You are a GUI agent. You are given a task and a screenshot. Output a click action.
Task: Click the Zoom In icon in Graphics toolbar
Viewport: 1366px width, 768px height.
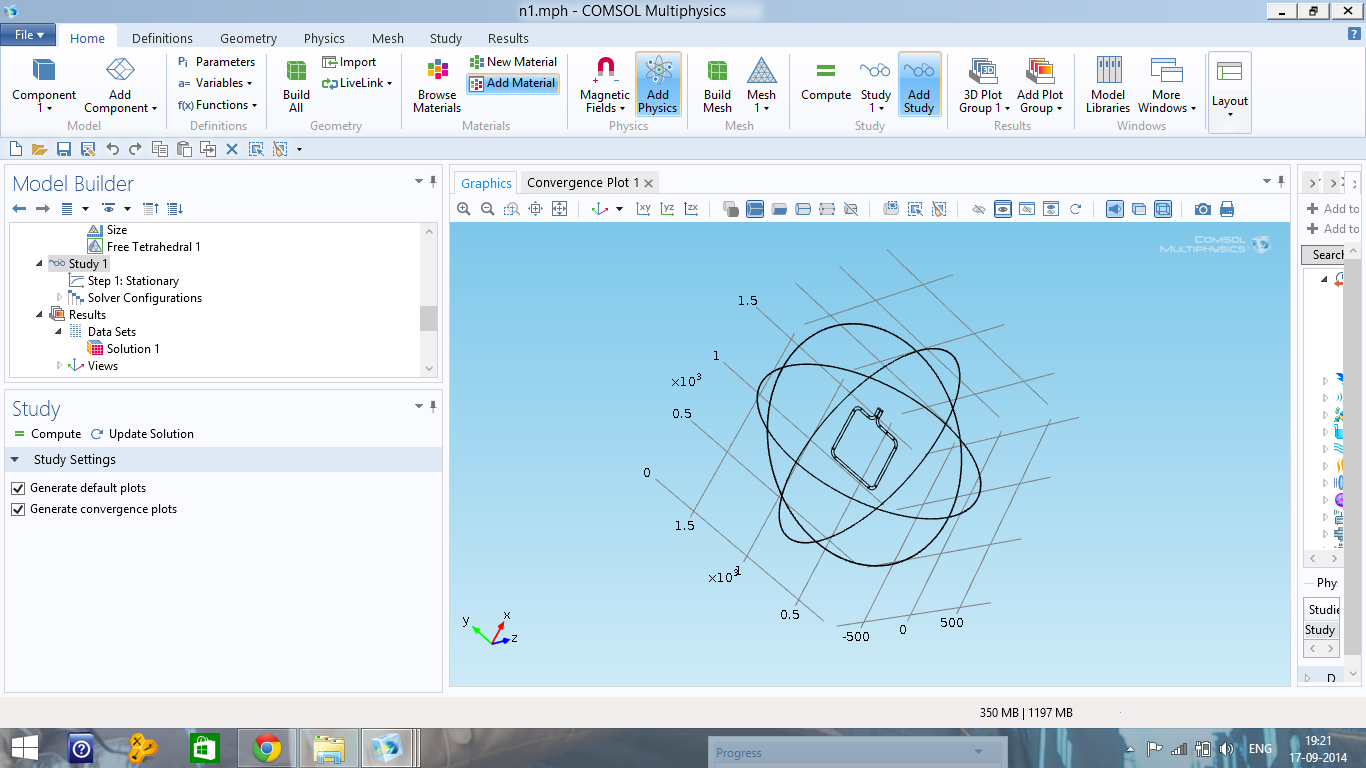464,209
